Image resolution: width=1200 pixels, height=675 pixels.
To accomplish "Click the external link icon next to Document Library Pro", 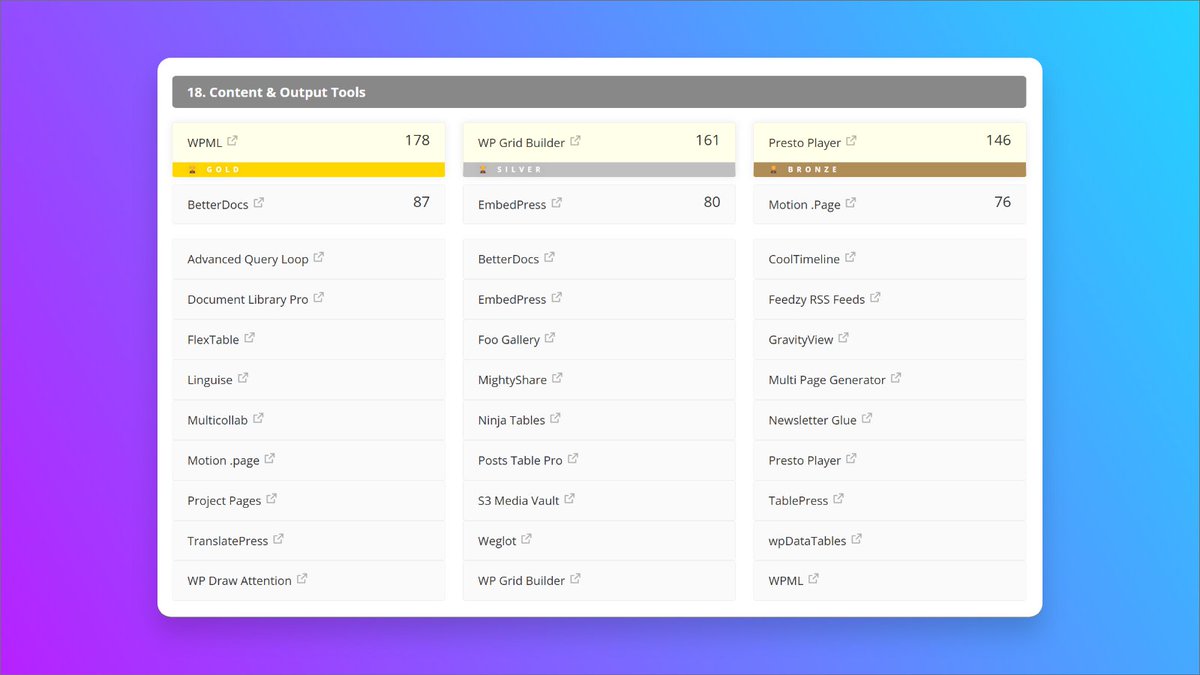I will coord(319,297).
